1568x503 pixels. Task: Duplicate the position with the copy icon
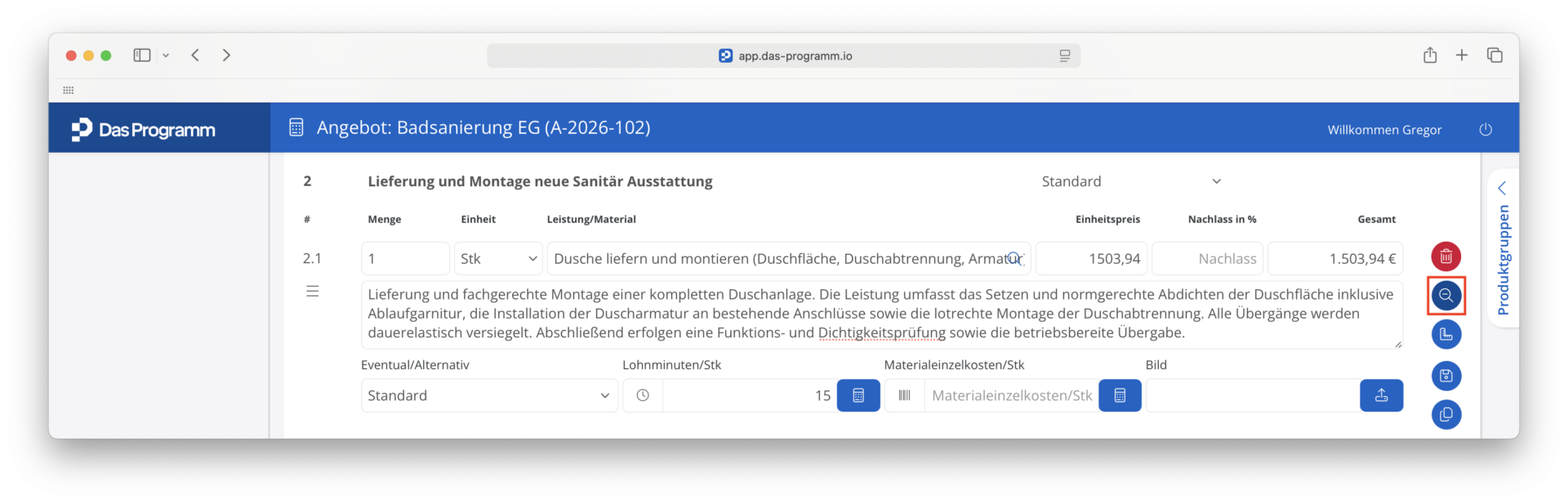pos(1445,415)
